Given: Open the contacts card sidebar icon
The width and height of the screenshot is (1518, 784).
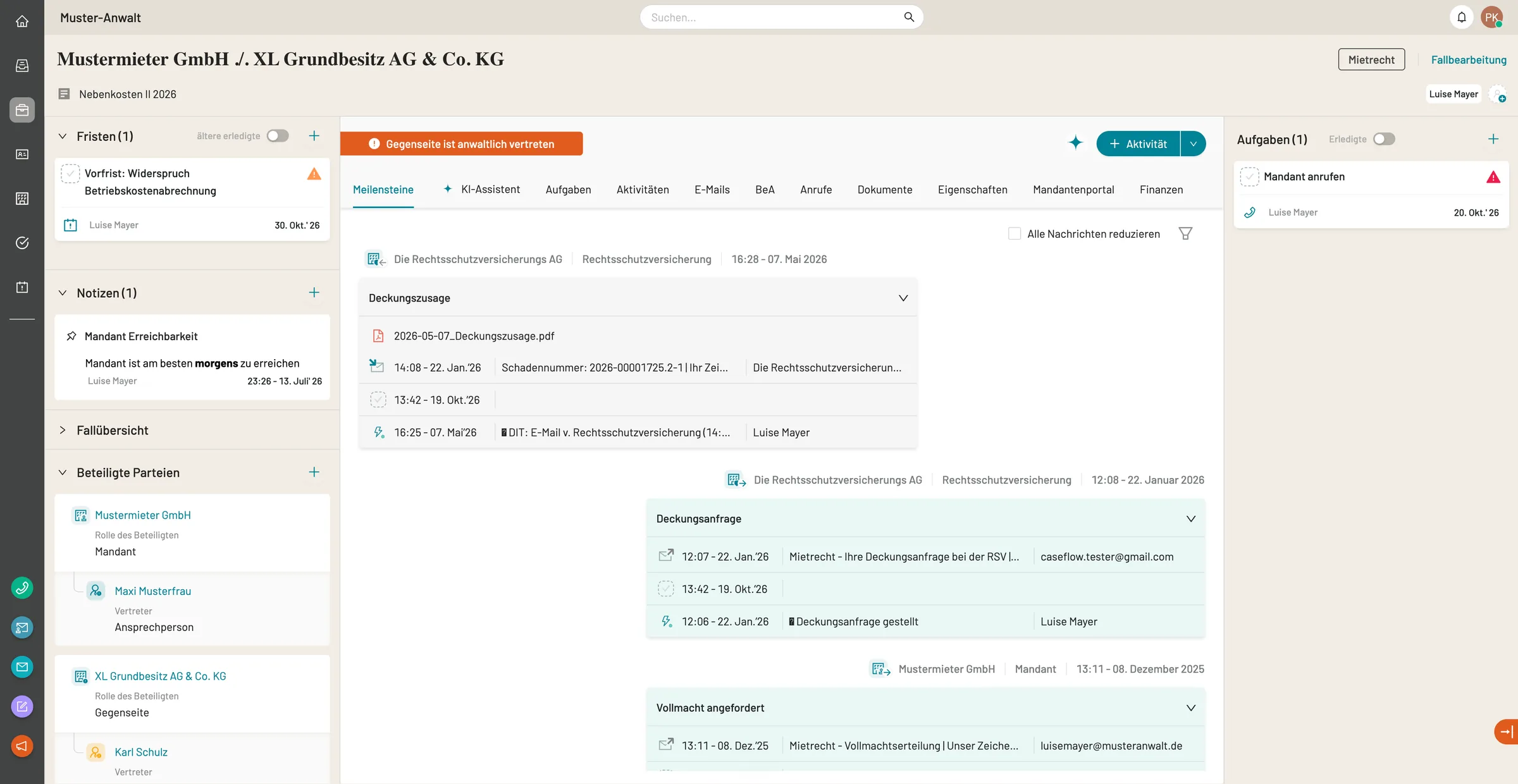Looking at the screenshot, I should tap(22, 154).
